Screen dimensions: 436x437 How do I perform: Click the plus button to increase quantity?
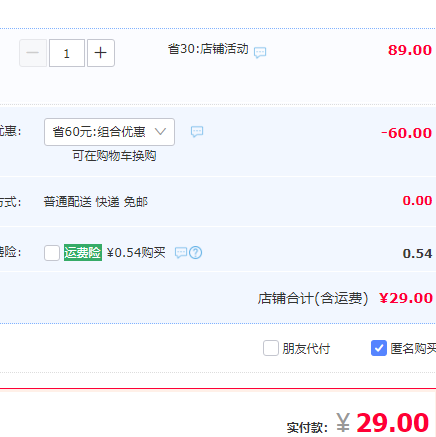pos(101,53)
